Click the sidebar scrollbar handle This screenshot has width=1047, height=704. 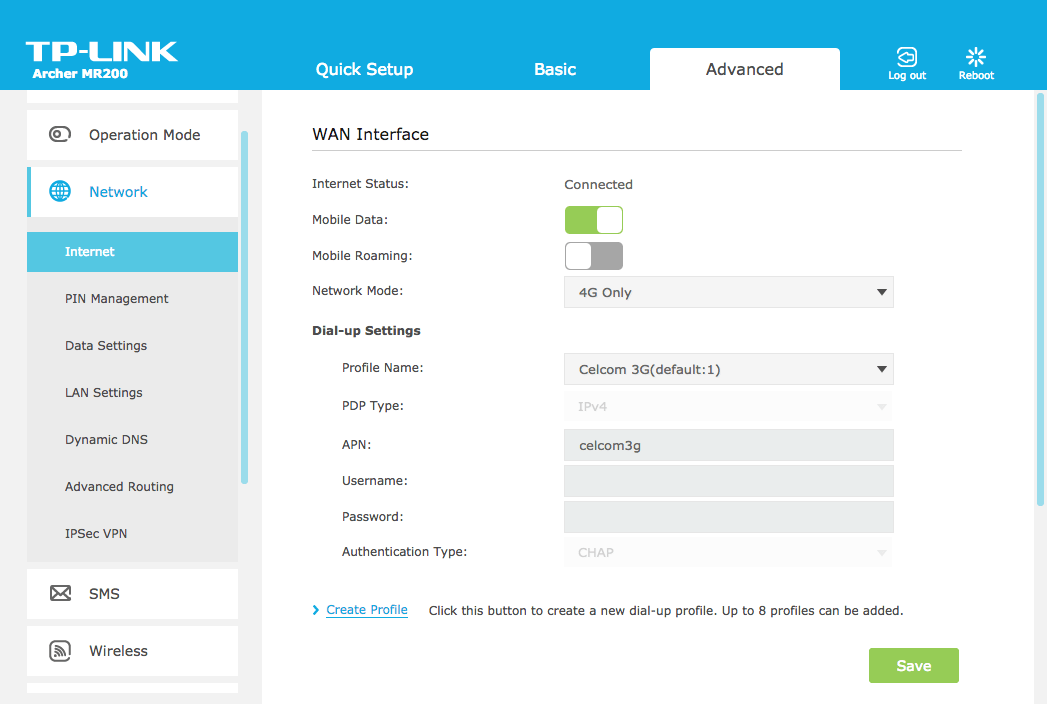click(x=244, y=307)
